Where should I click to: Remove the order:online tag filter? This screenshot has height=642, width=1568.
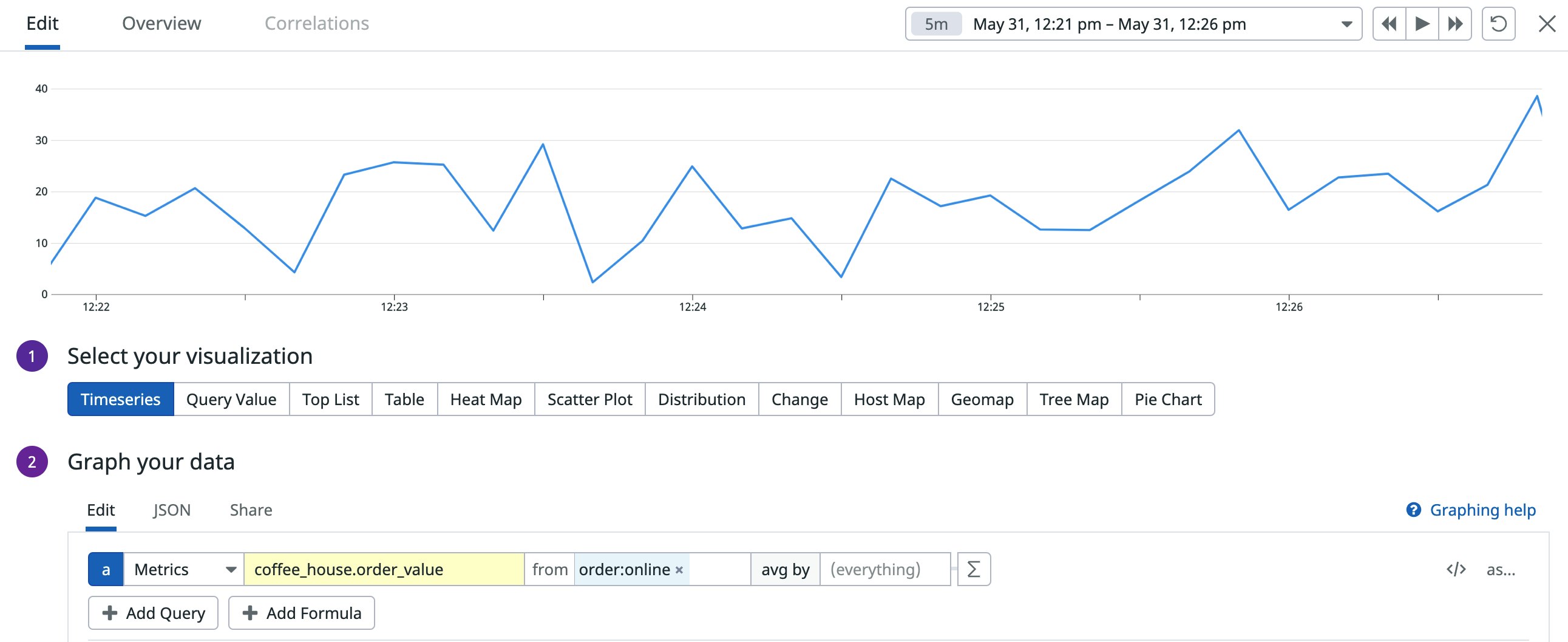click(679, 570)
